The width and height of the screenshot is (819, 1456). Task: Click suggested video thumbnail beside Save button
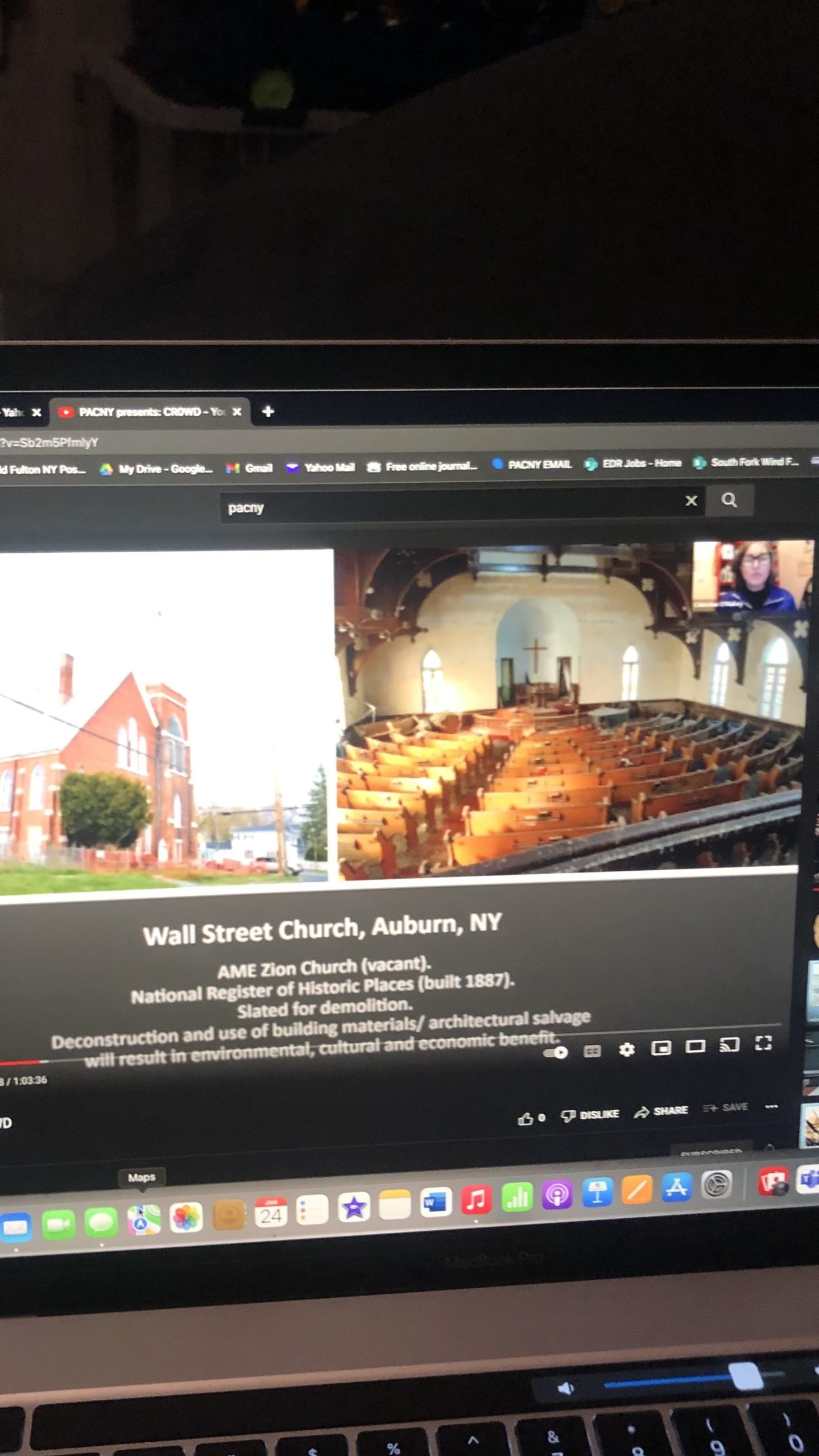click(809, 1126)
